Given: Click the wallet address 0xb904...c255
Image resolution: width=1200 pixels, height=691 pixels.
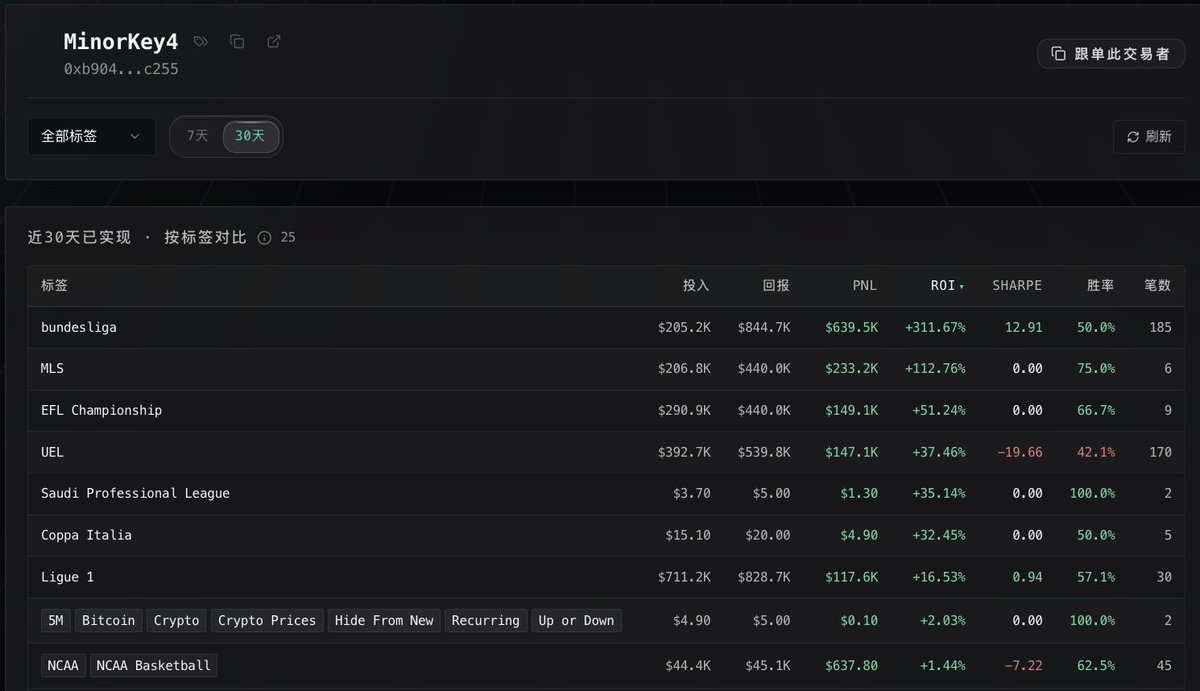Looking at the screenshot, I should (x=121, y=69).
